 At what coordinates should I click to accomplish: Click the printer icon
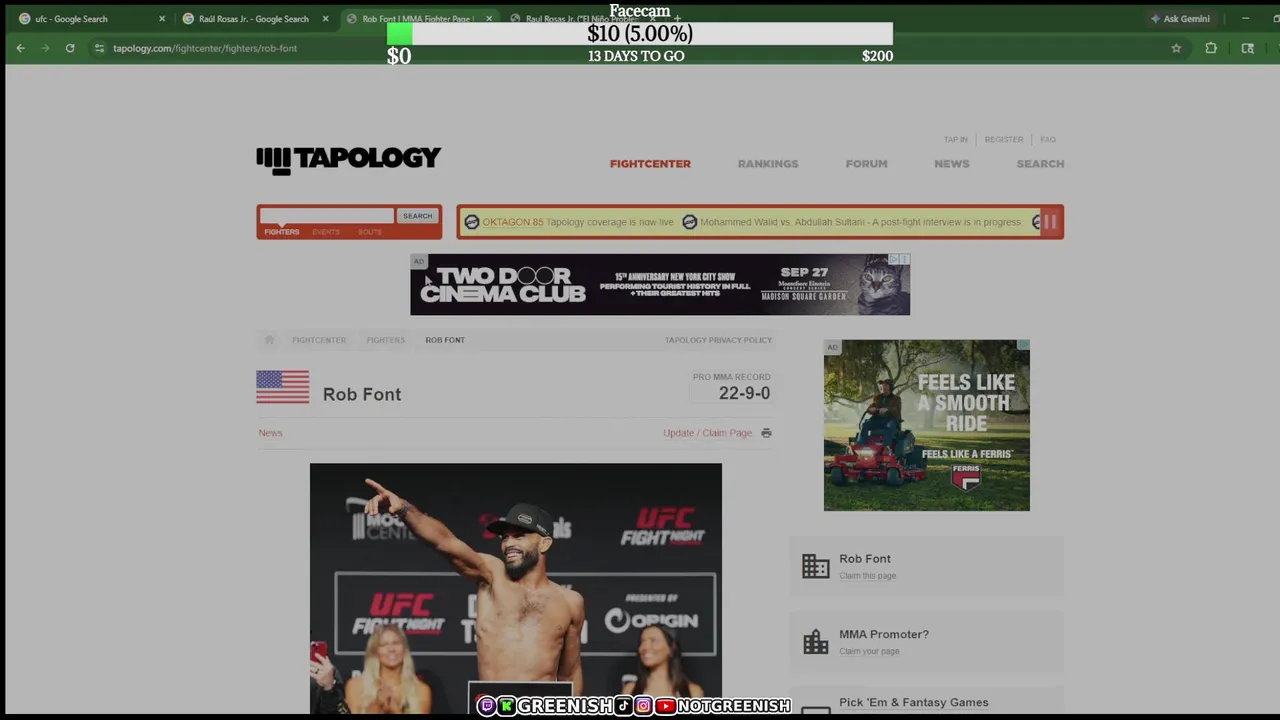[766, 433]
